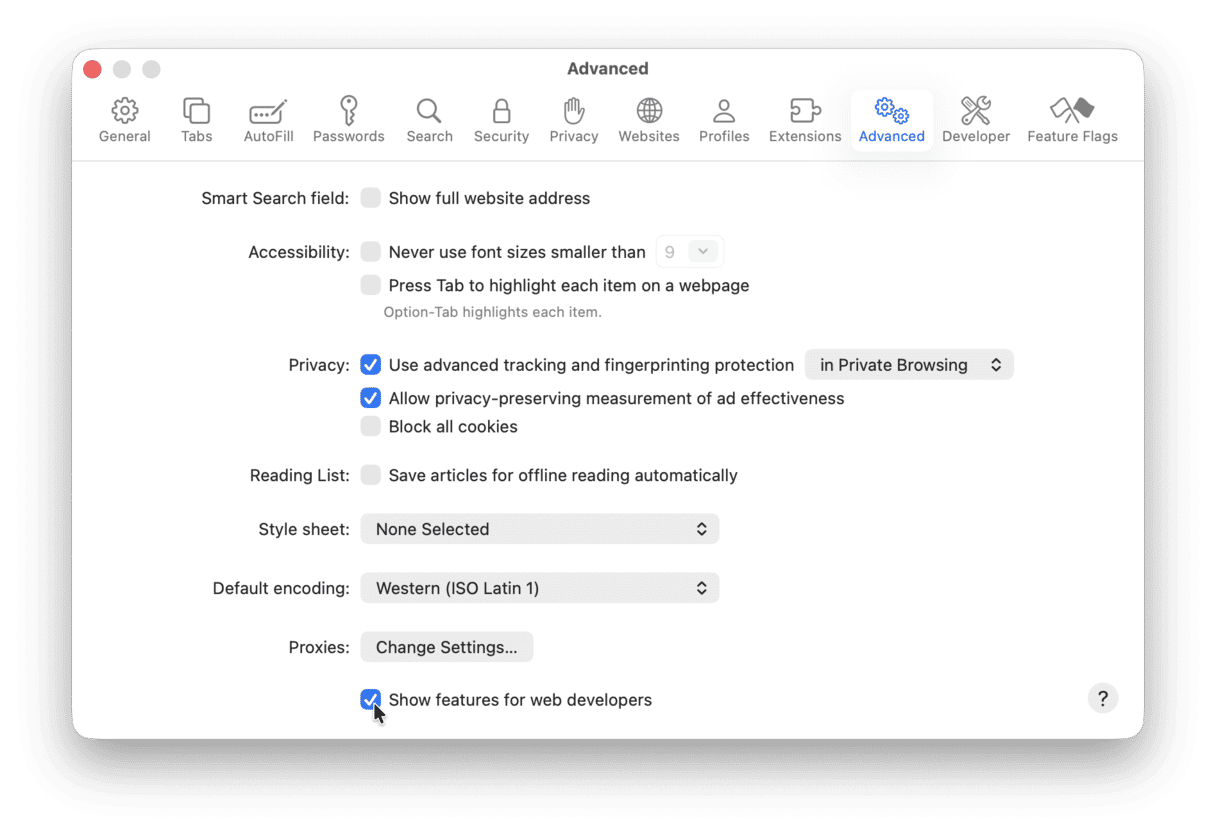Uncheck Show features for web developers
This screenshot has width=1216, height=834.
371,700
